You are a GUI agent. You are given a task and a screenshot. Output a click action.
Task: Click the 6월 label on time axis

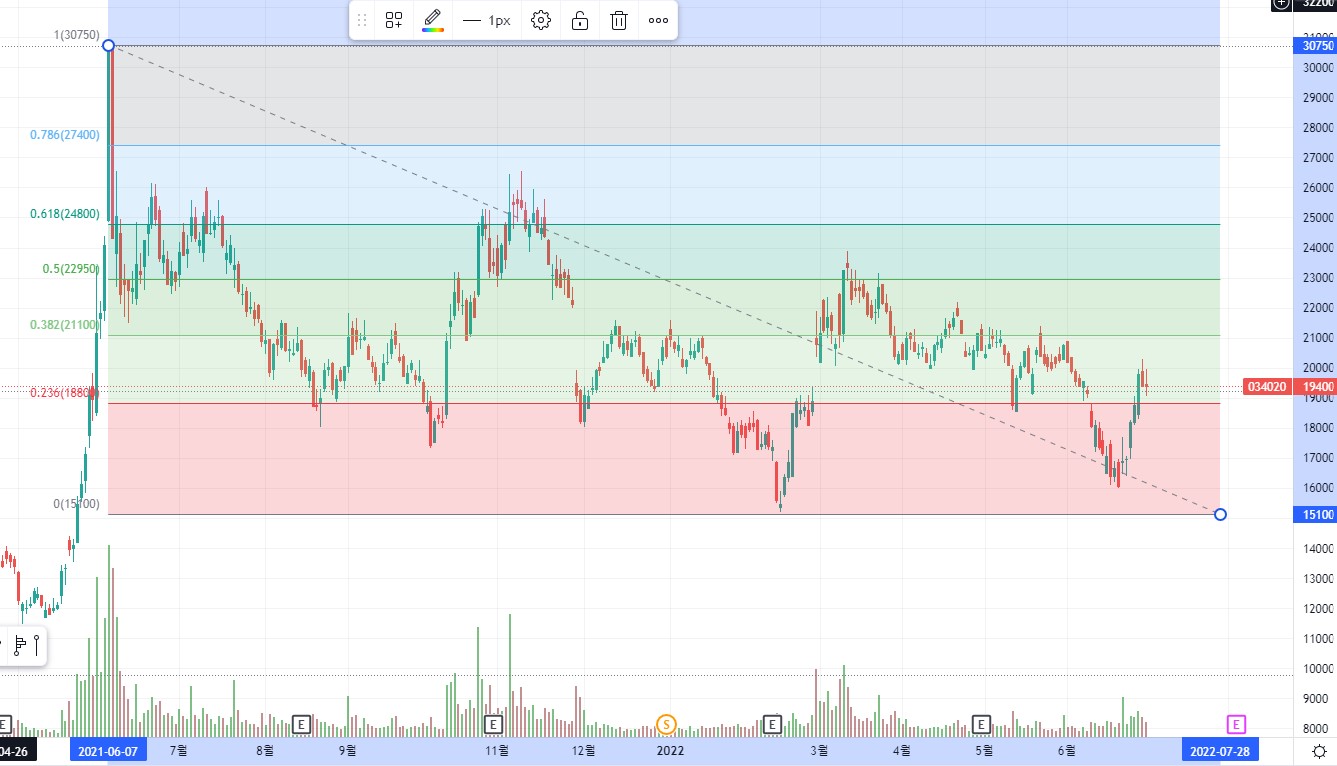click(x=1066, y=750)
